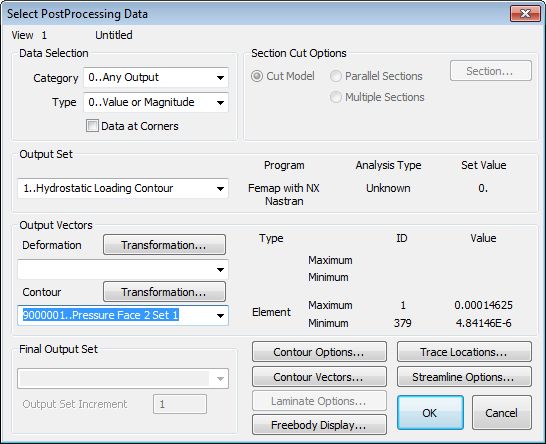Click the Deformation Transformation button
This screenshot has height=444, width=546.
(x=164, y=245)
